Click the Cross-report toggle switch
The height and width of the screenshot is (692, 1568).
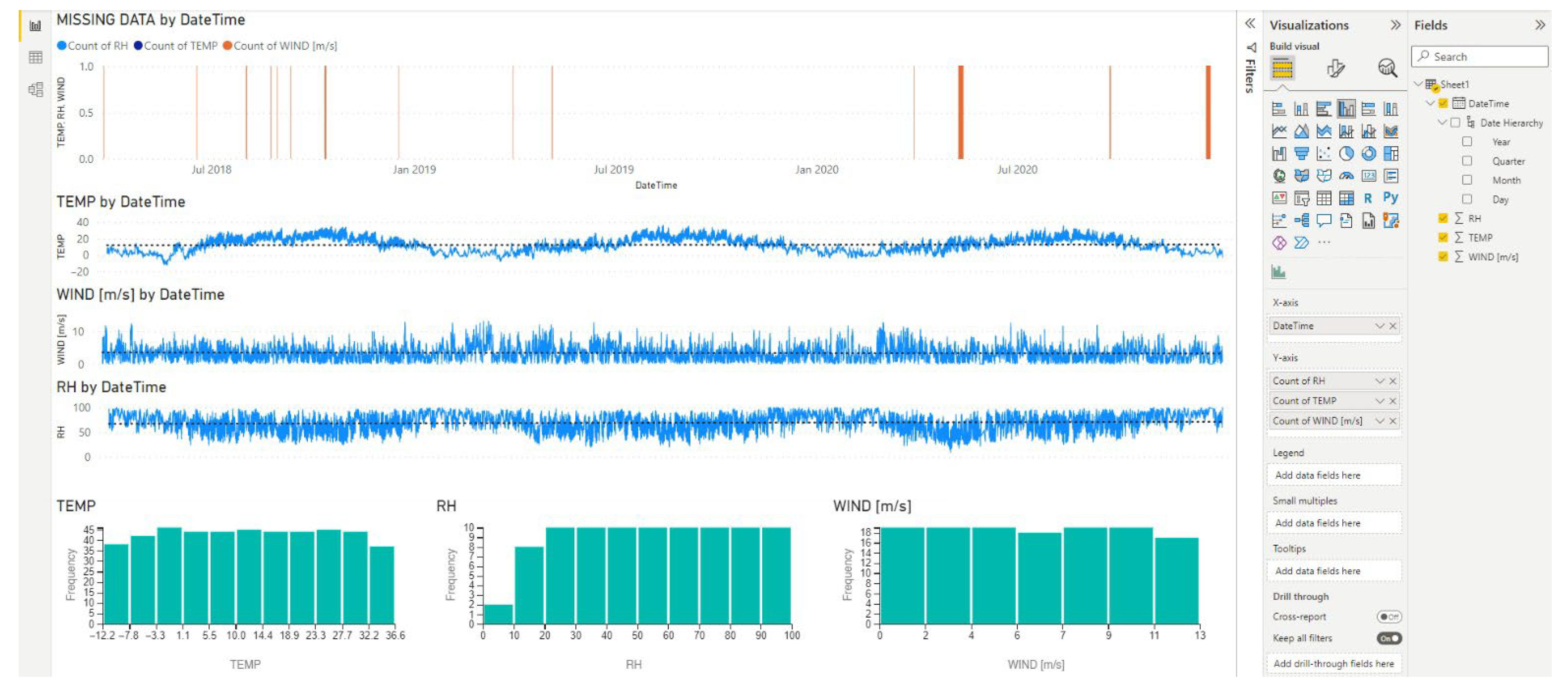pos(1390,616)
